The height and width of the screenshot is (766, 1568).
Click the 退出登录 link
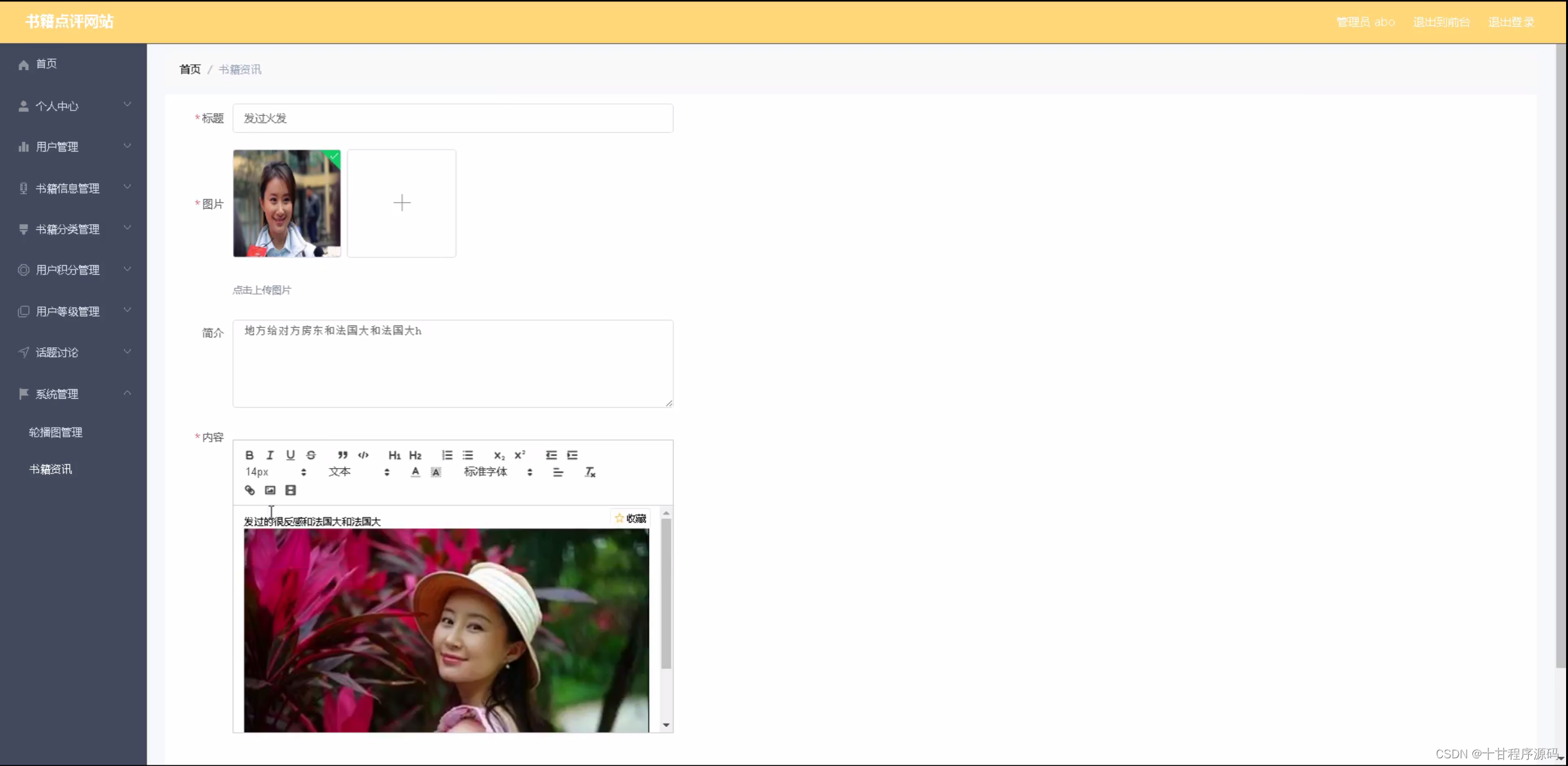coord(1511,22)
